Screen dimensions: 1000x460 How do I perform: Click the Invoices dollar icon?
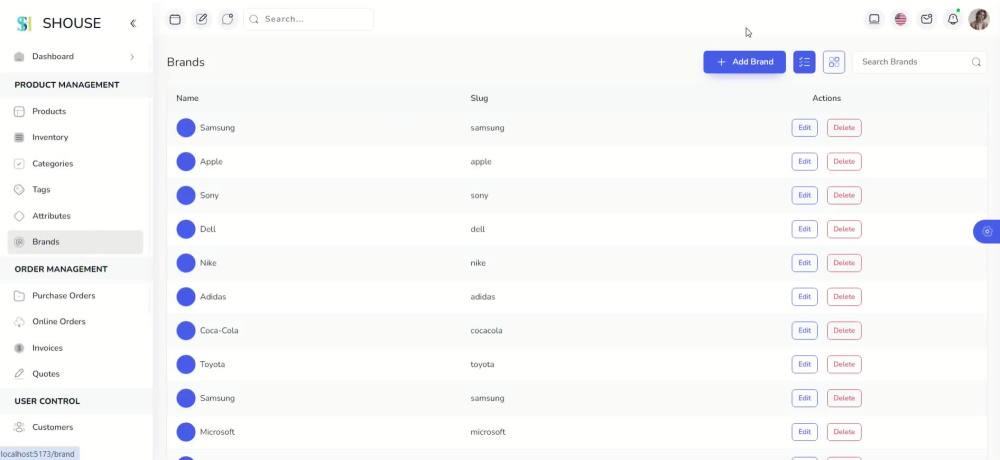[19, 348]
